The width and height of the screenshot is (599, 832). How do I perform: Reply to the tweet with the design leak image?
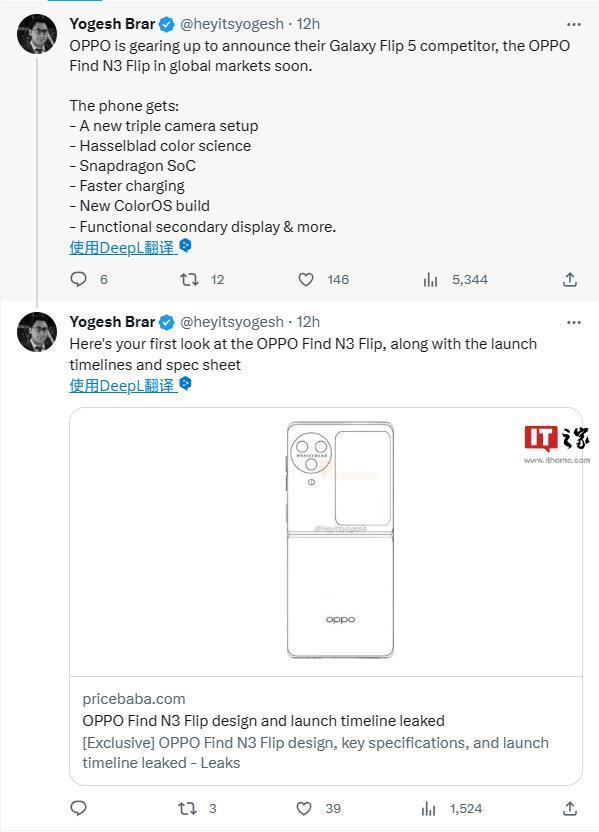(x=79, y=808)
